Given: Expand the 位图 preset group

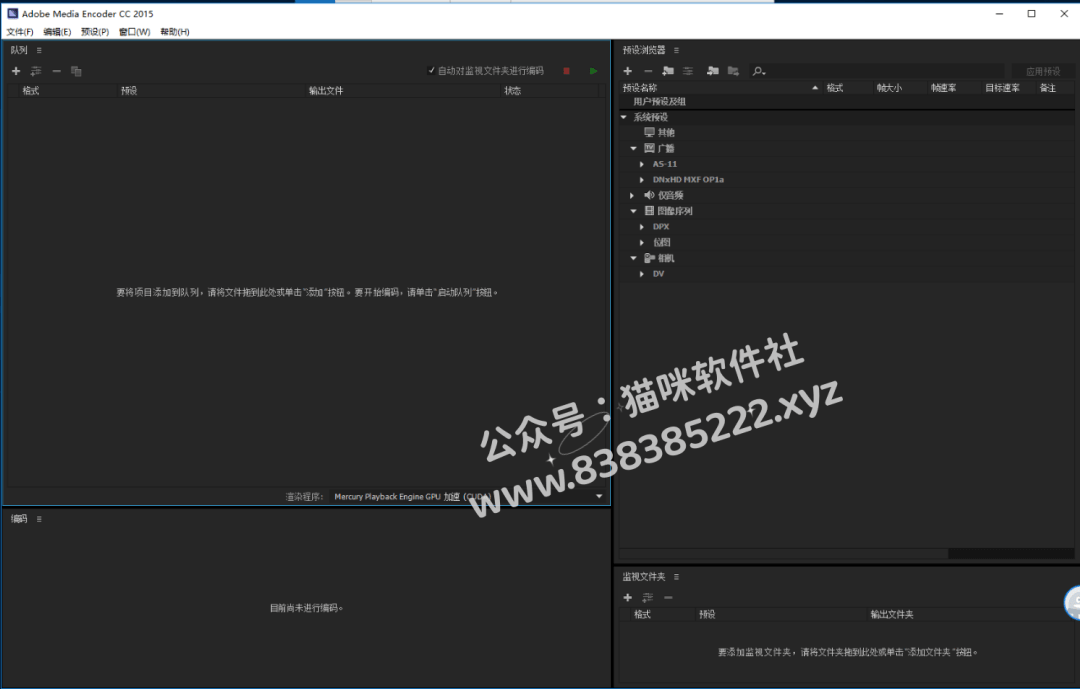Looking at the screenshot, I should (x=642, y=242).
